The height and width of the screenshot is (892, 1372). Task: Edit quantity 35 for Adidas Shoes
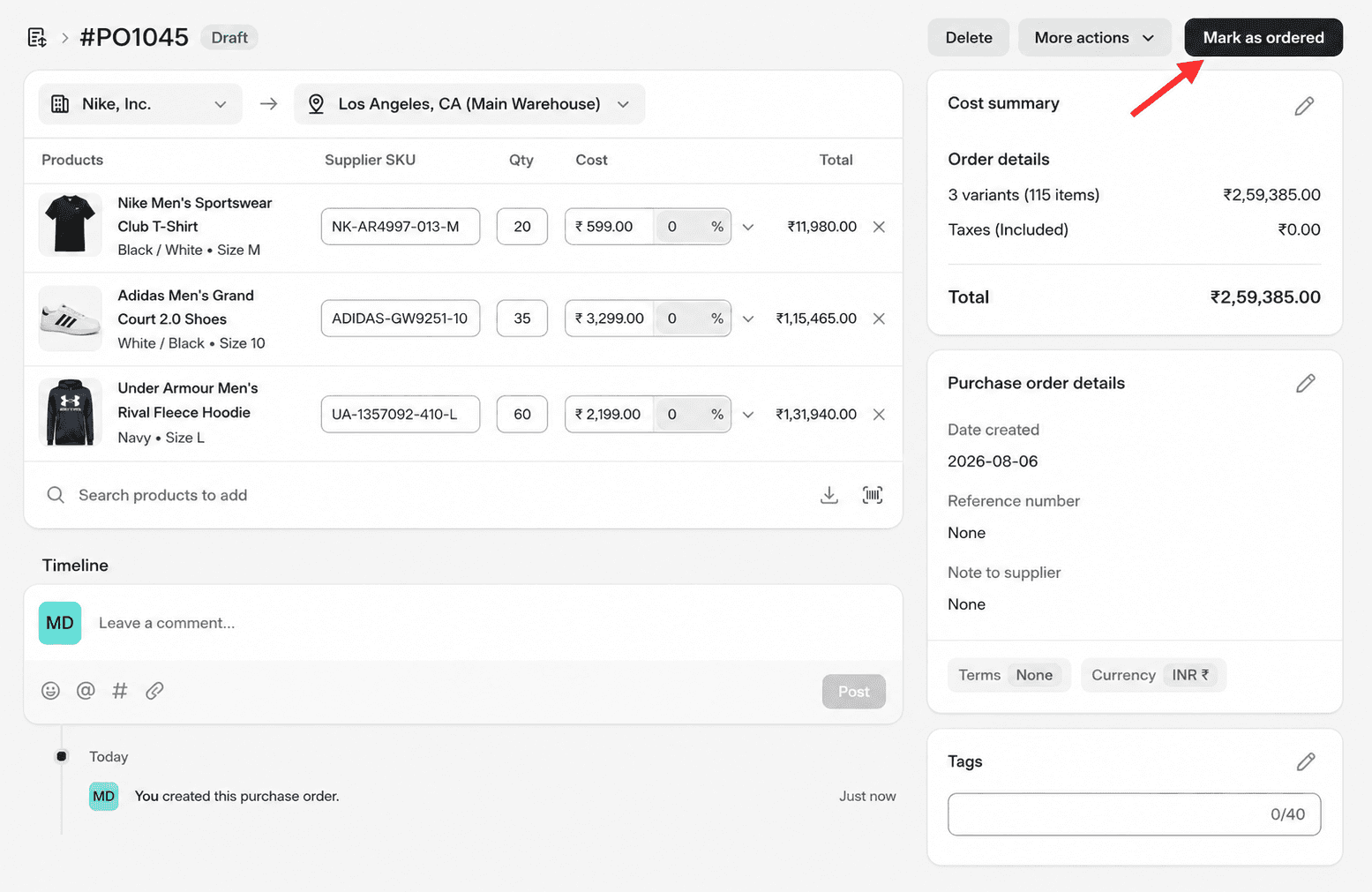[522, 319]
